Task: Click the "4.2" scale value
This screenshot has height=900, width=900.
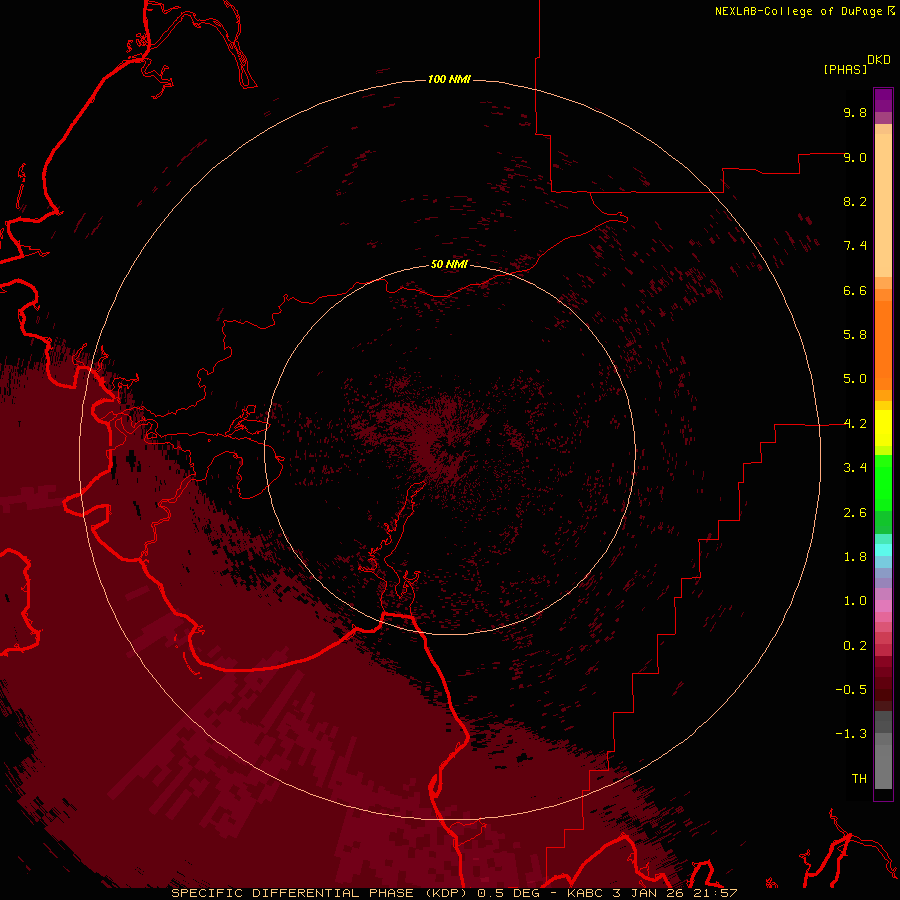Action: pos(855,424)
